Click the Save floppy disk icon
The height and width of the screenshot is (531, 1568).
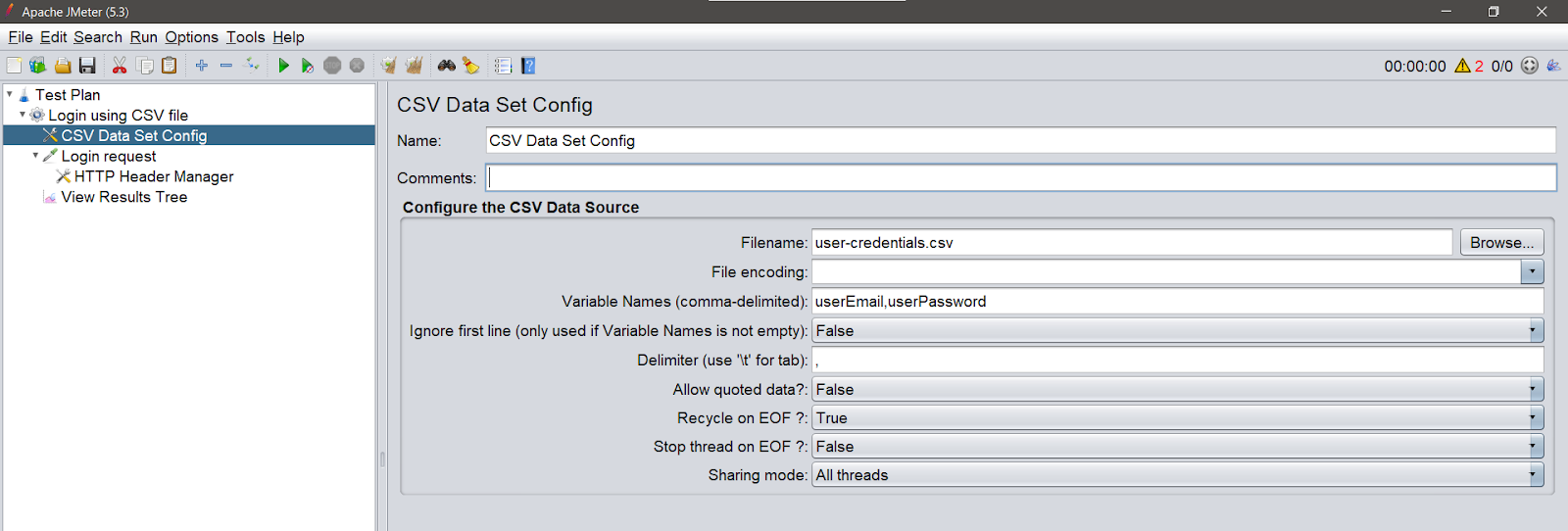point(87,66)
